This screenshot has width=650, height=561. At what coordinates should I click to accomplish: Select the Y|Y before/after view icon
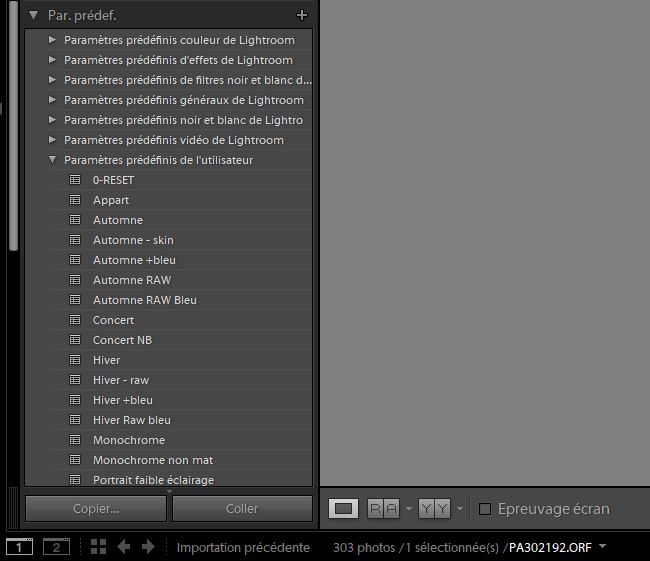click(x=434, y=508)
